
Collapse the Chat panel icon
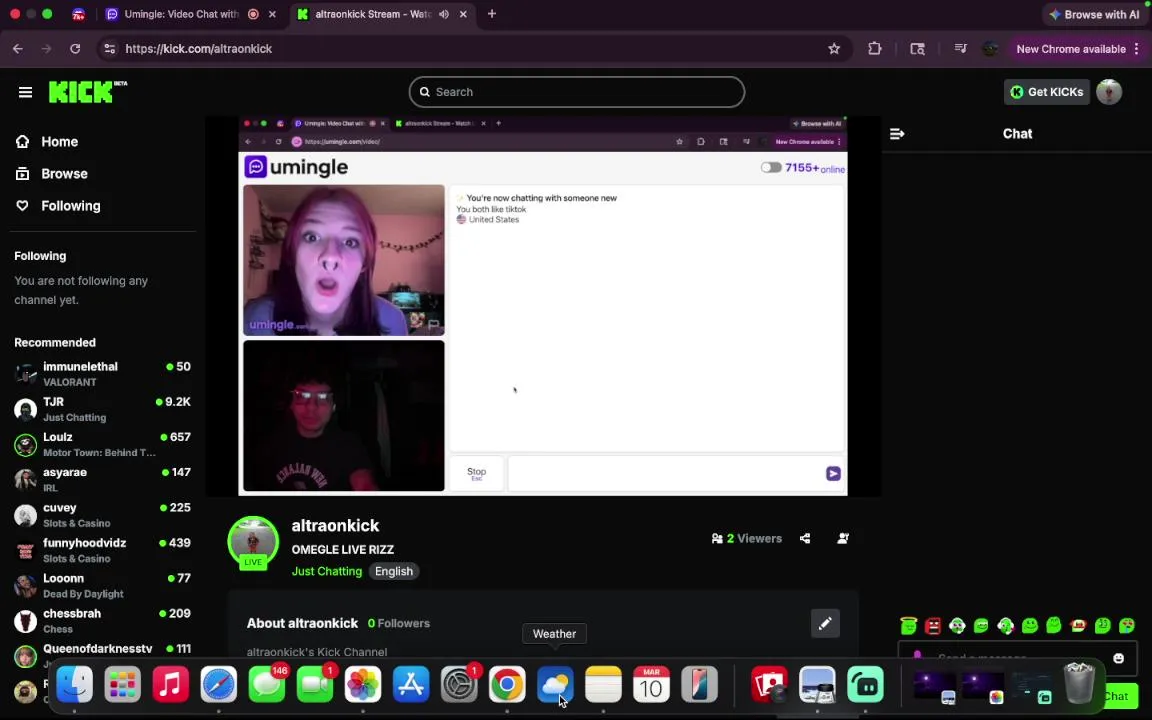(897, 134)
